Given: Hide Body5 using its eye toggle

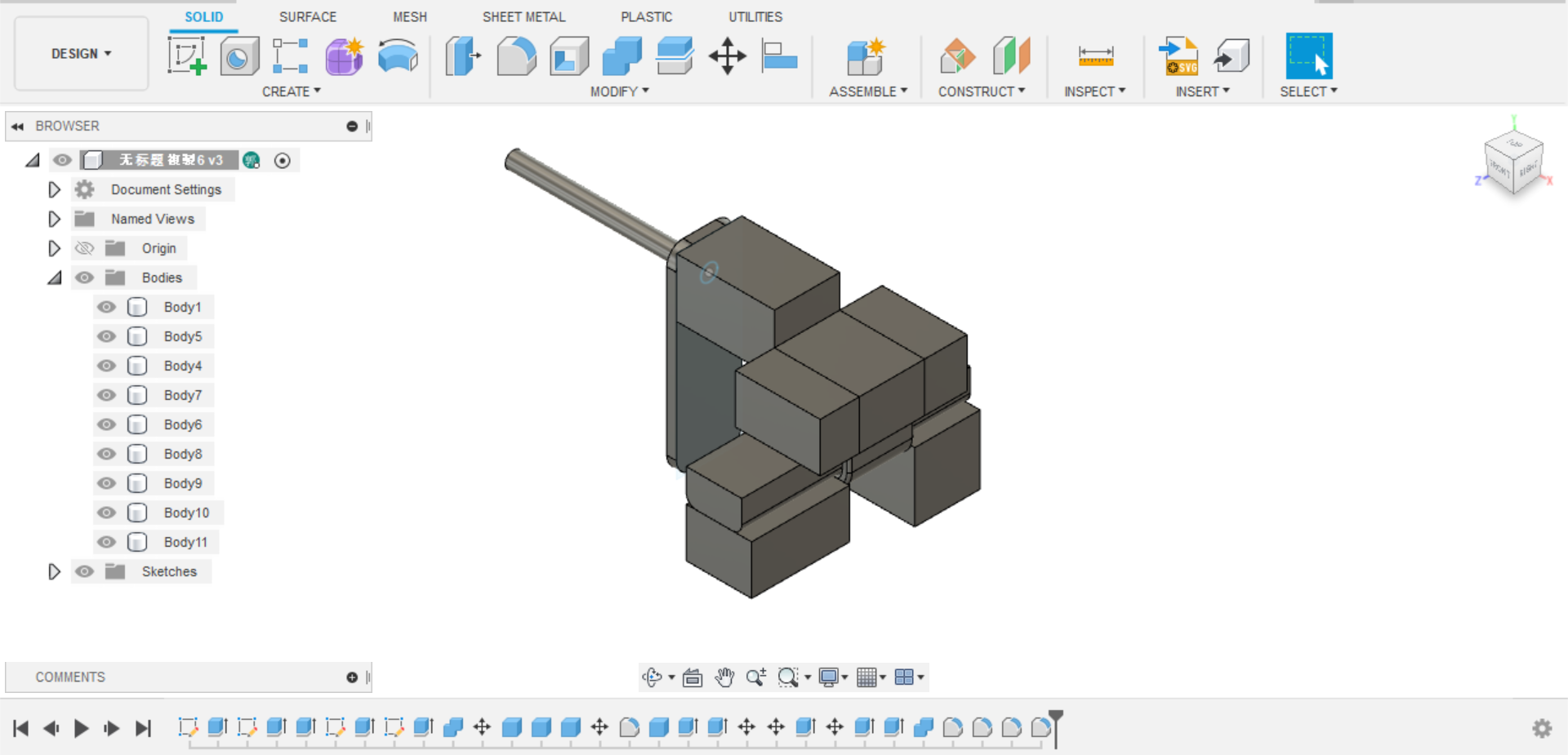Looking at the screenshot, I should point(106,336).
